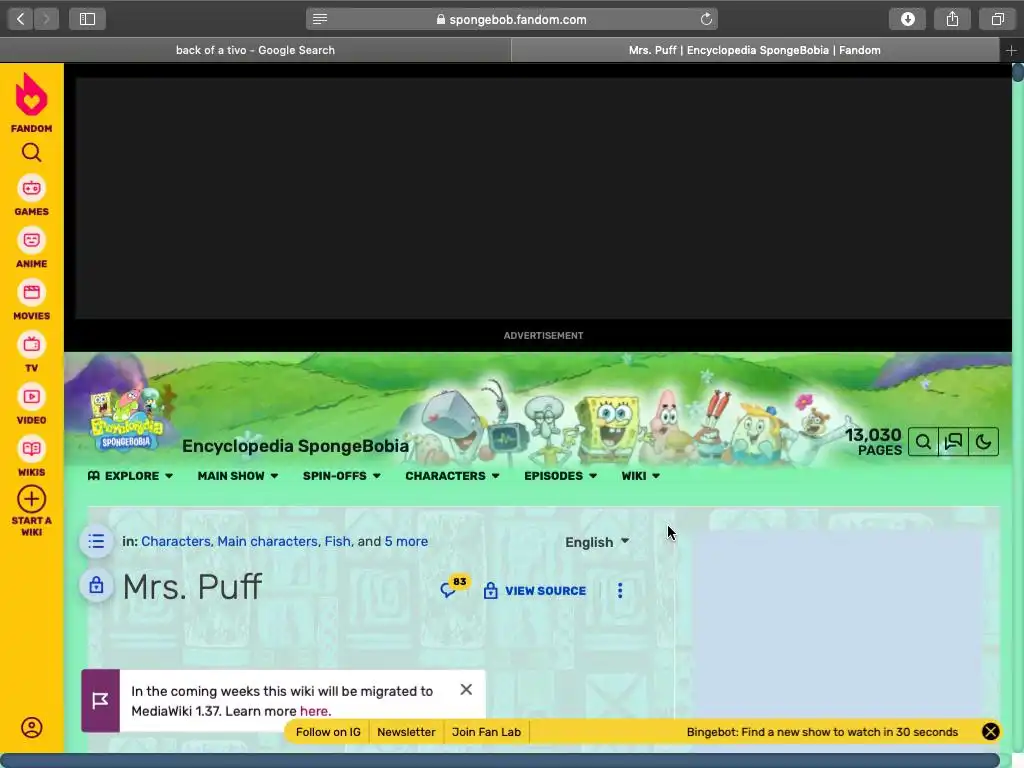Viewport: 1024px width, 768px height.
Task: Click the page protection lock icon
Action: [x=96, y=584]
